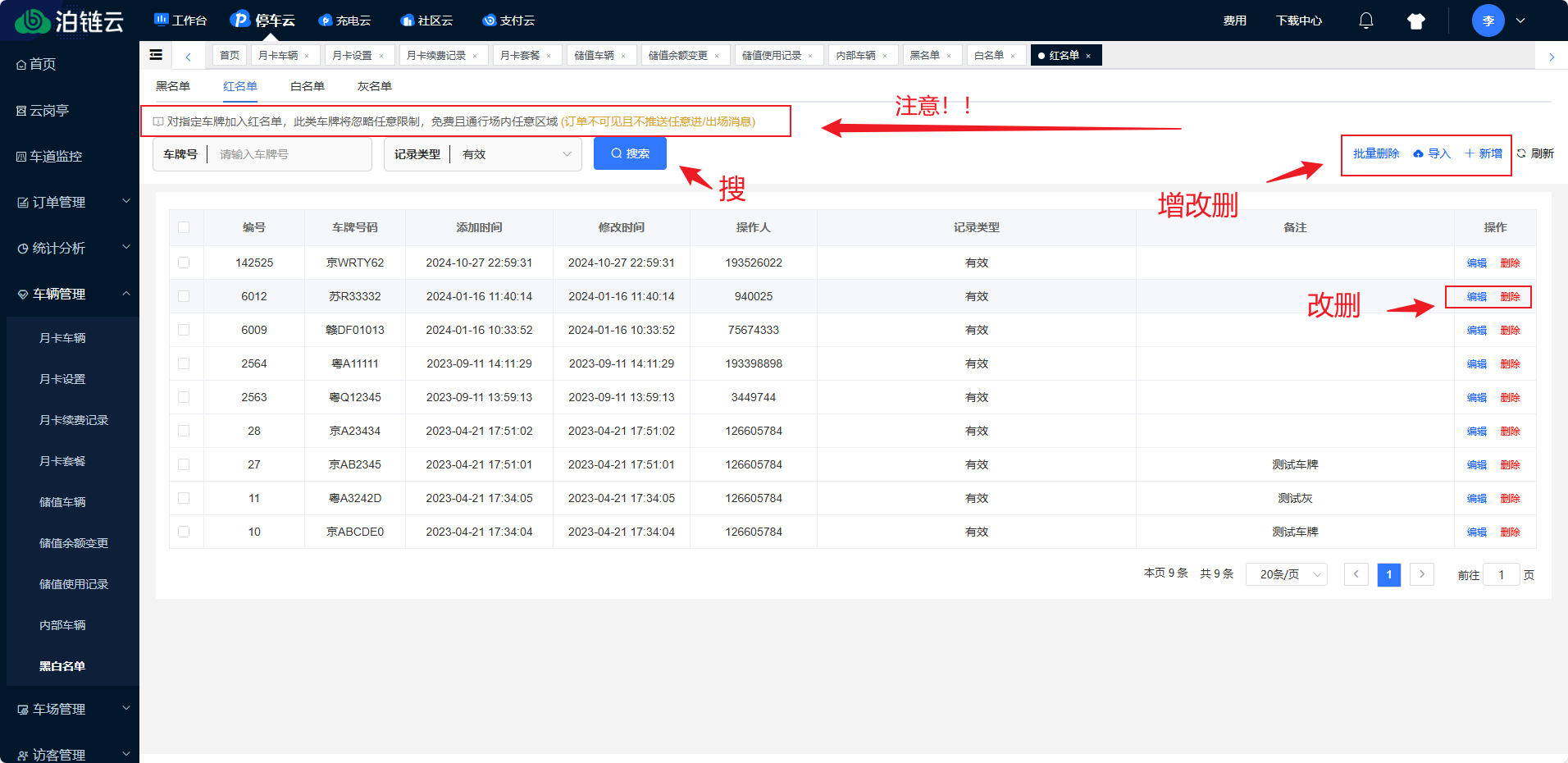
Task: Click 批量删除 link
Action: coord(1376,153)
